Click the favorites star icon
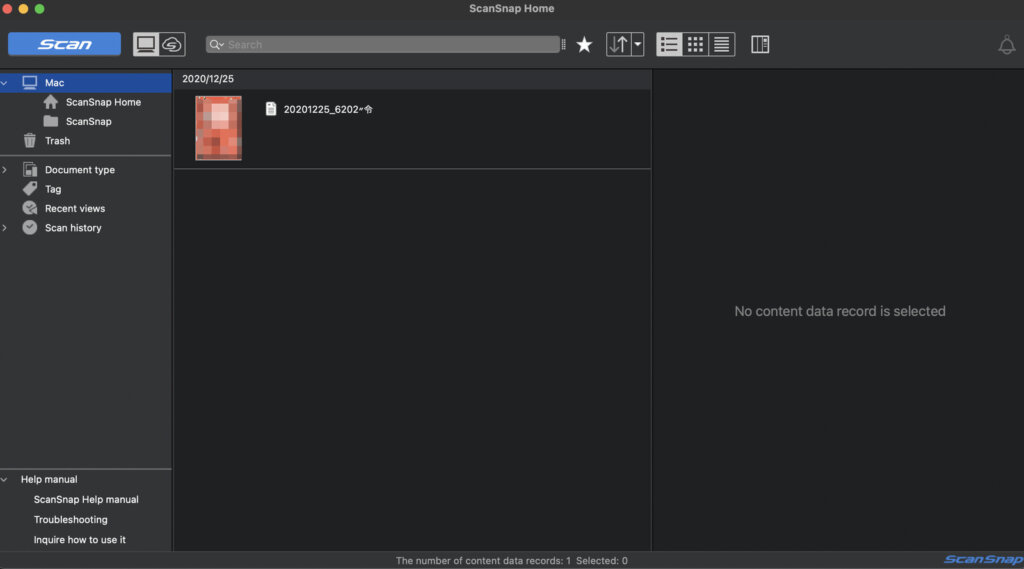1024x569 pixels. coord(584,44)
